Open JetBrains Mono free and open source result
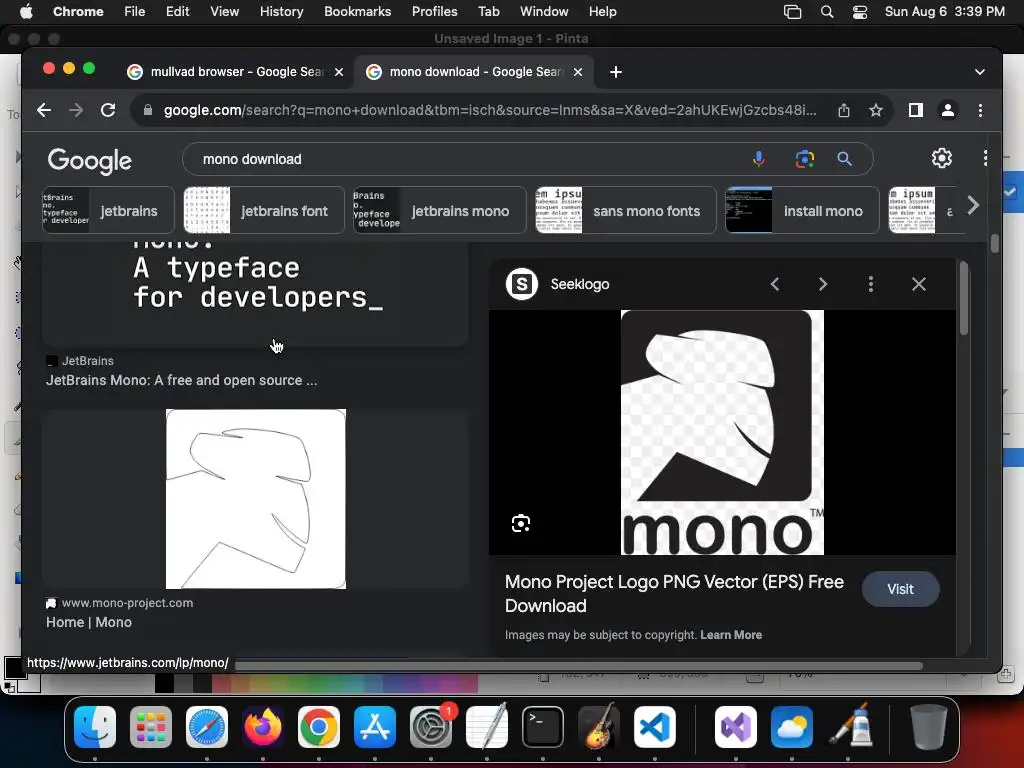This screenshot has width=1024, height=768. (182, 380)
